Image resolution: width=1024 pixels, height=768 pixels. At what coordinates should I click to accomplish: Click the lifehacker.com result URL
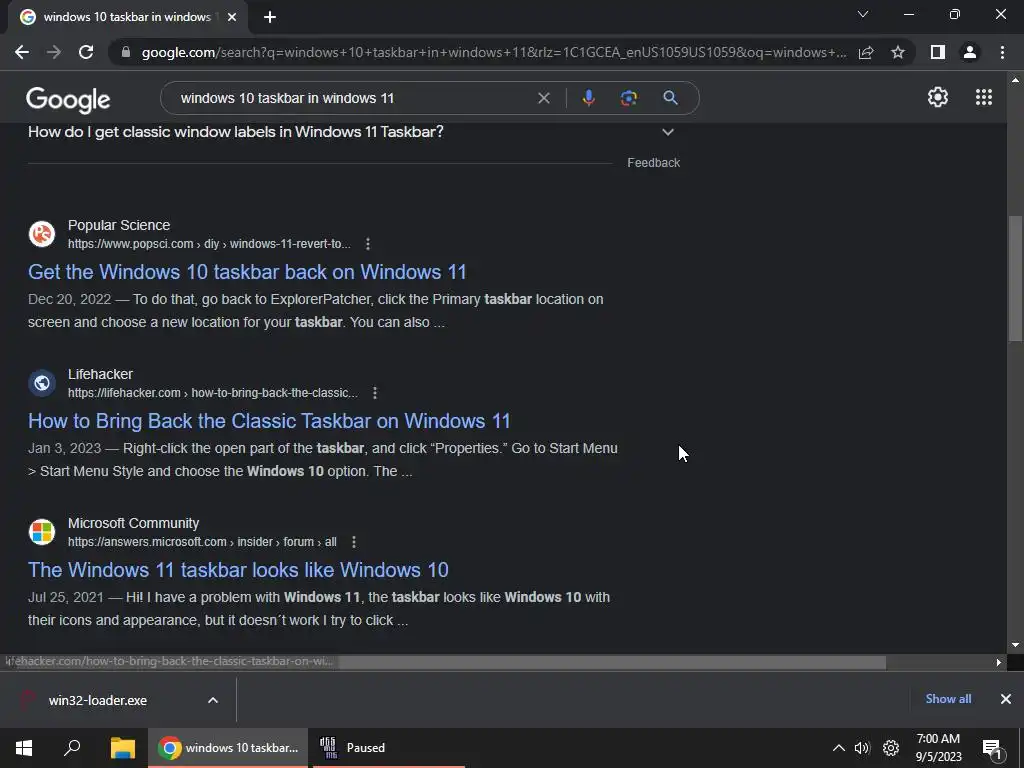coord(213,392)
